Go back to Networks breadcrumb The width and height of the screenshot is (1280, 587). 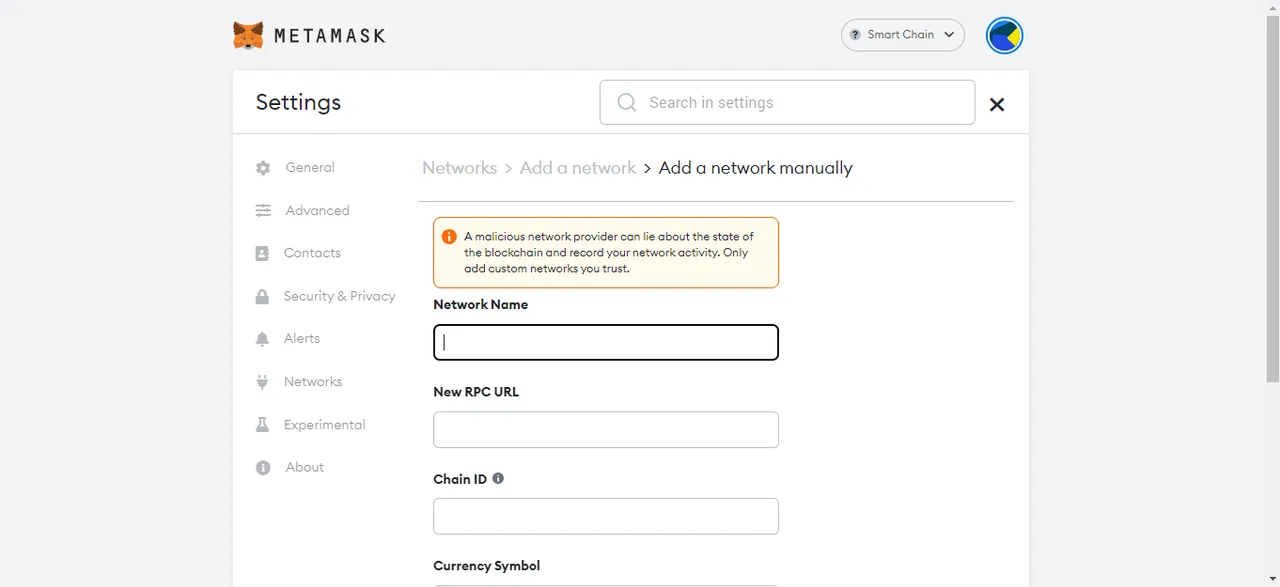460,168
